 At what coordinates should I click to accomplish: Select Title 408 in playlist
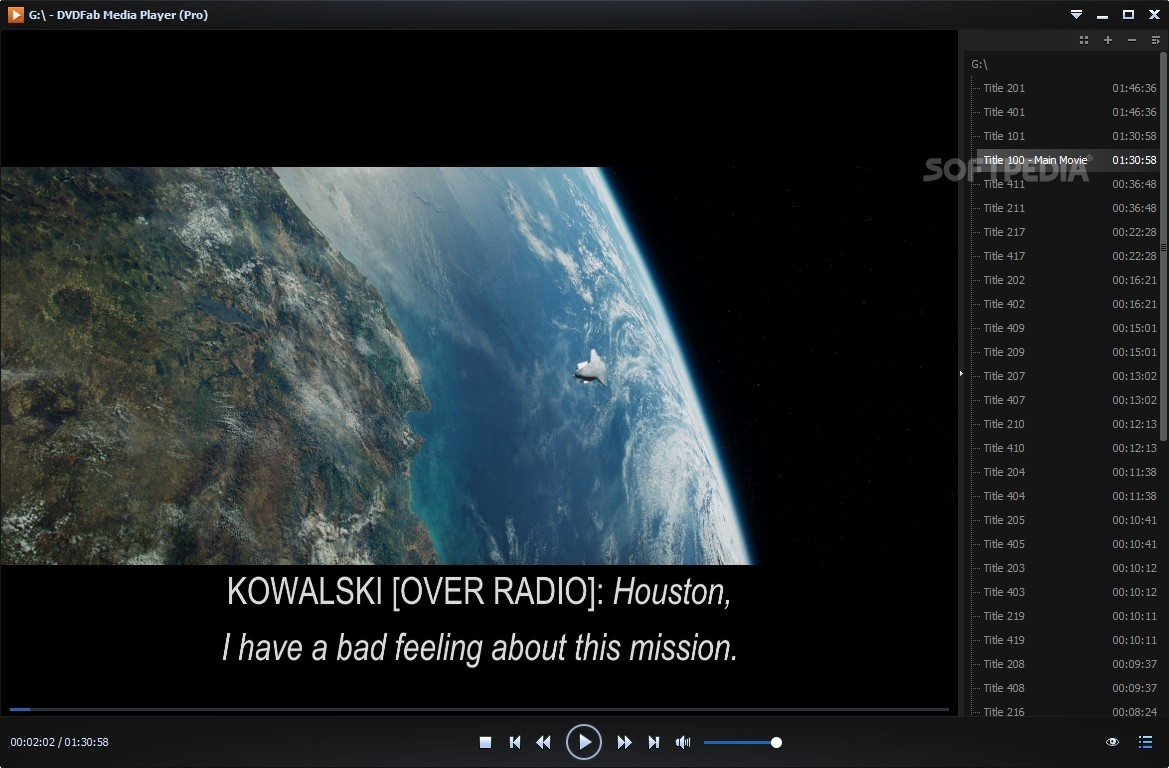click(x=1068, y=688)
